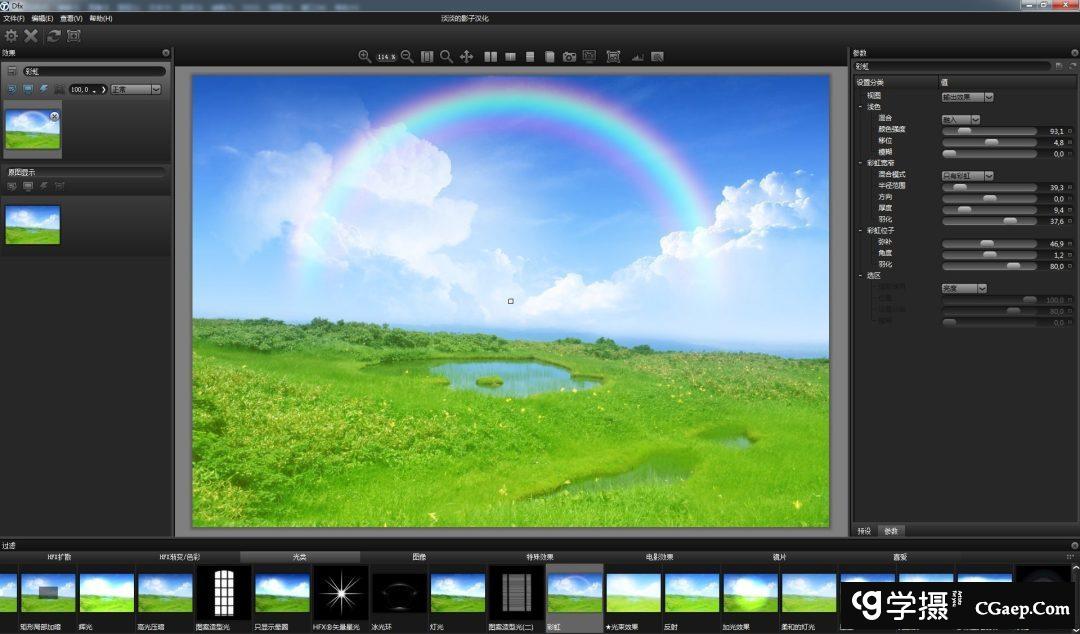Click the zoom out magnifier icon

click(407, 57)
